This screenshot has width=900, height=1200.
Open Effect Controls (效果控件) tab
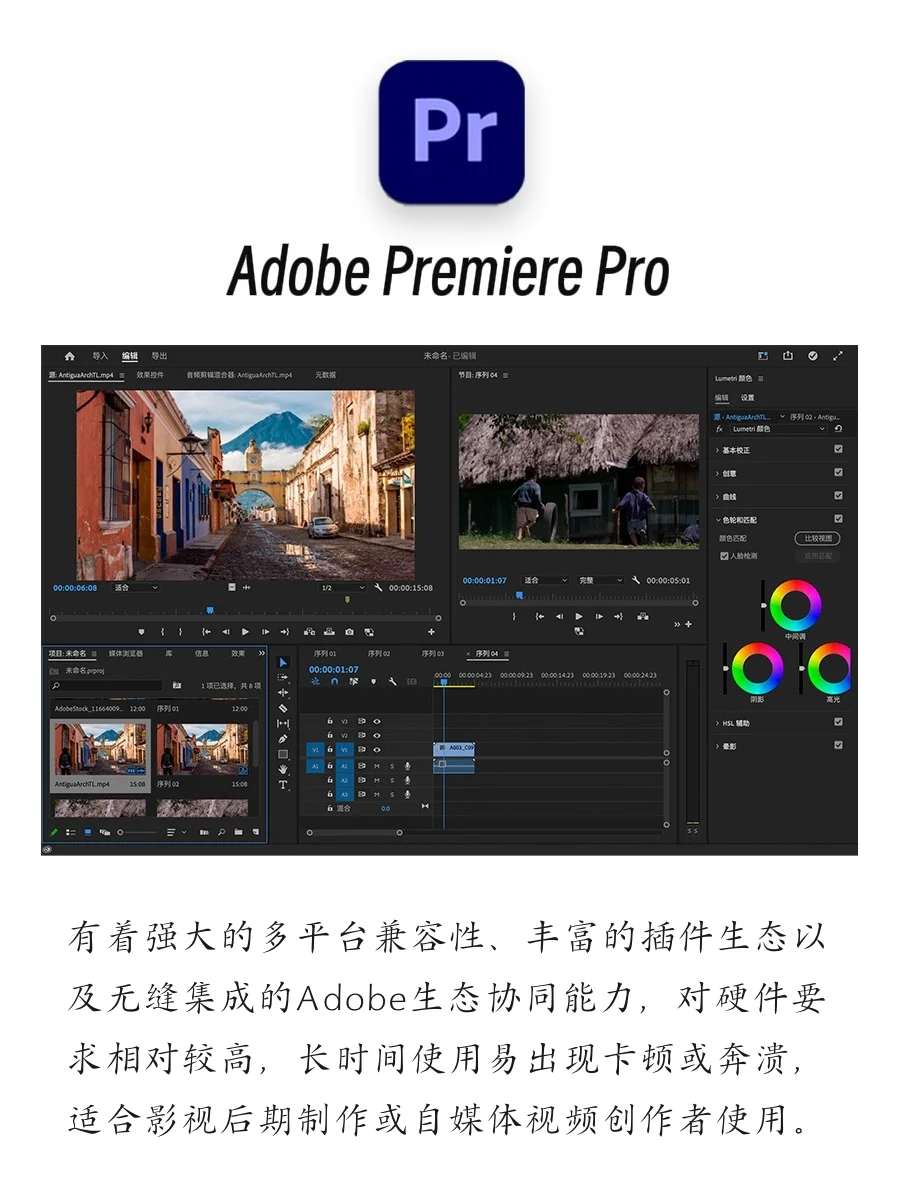(150, 375)
